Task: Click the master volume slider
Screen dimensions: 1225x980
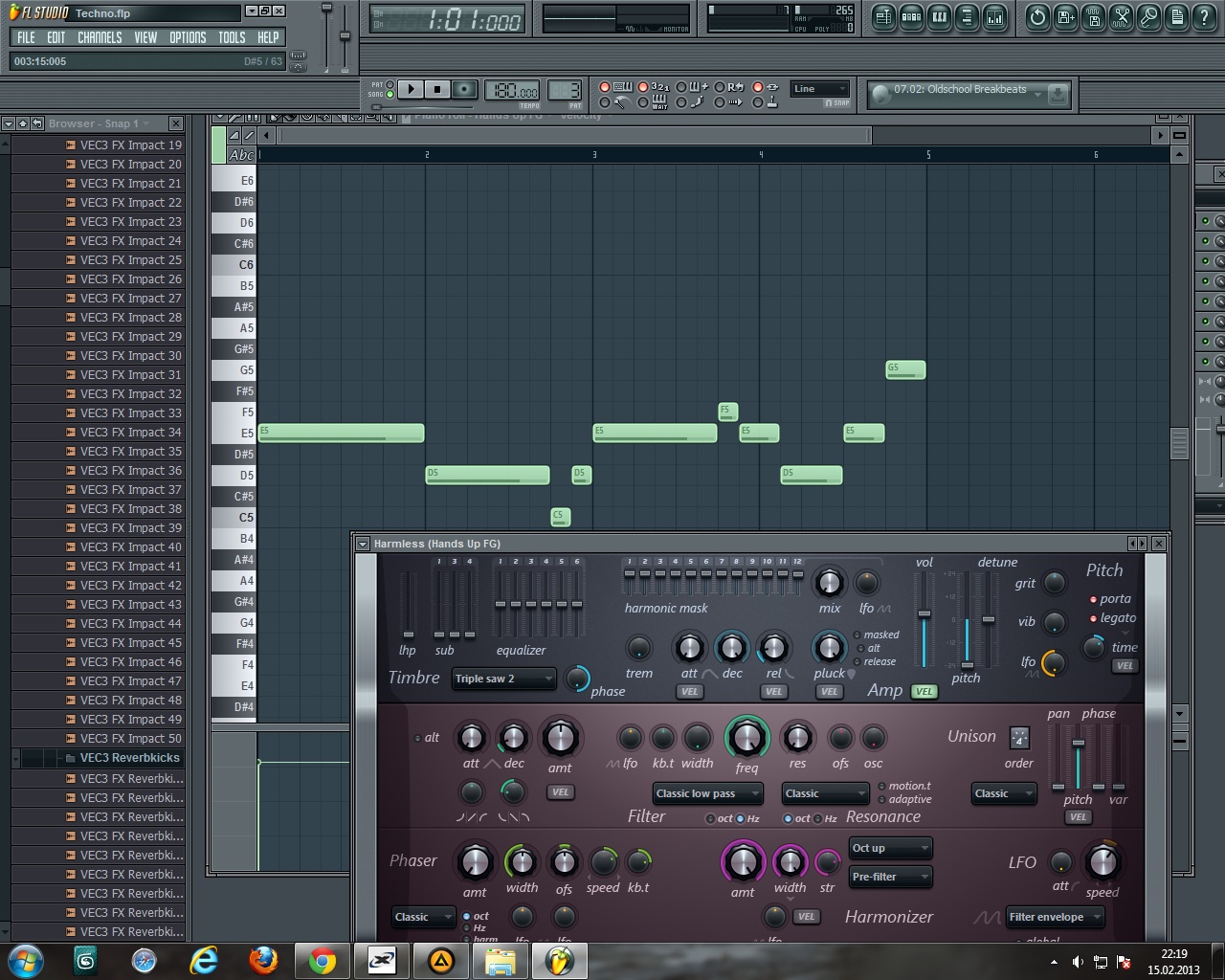Action: tap(326, 36)
